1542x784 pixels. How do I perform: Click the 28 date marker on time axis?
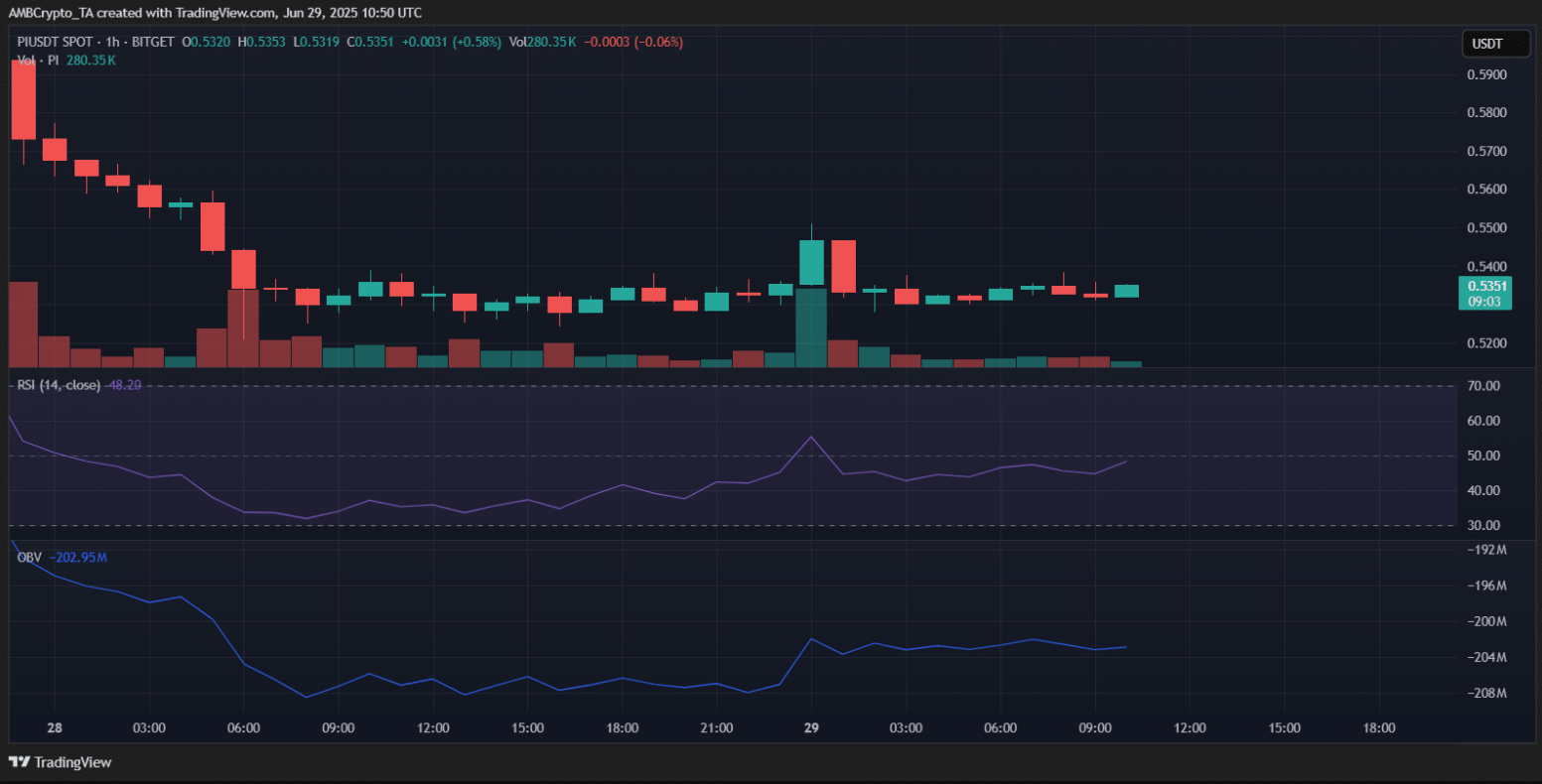[x=55, y=727]
